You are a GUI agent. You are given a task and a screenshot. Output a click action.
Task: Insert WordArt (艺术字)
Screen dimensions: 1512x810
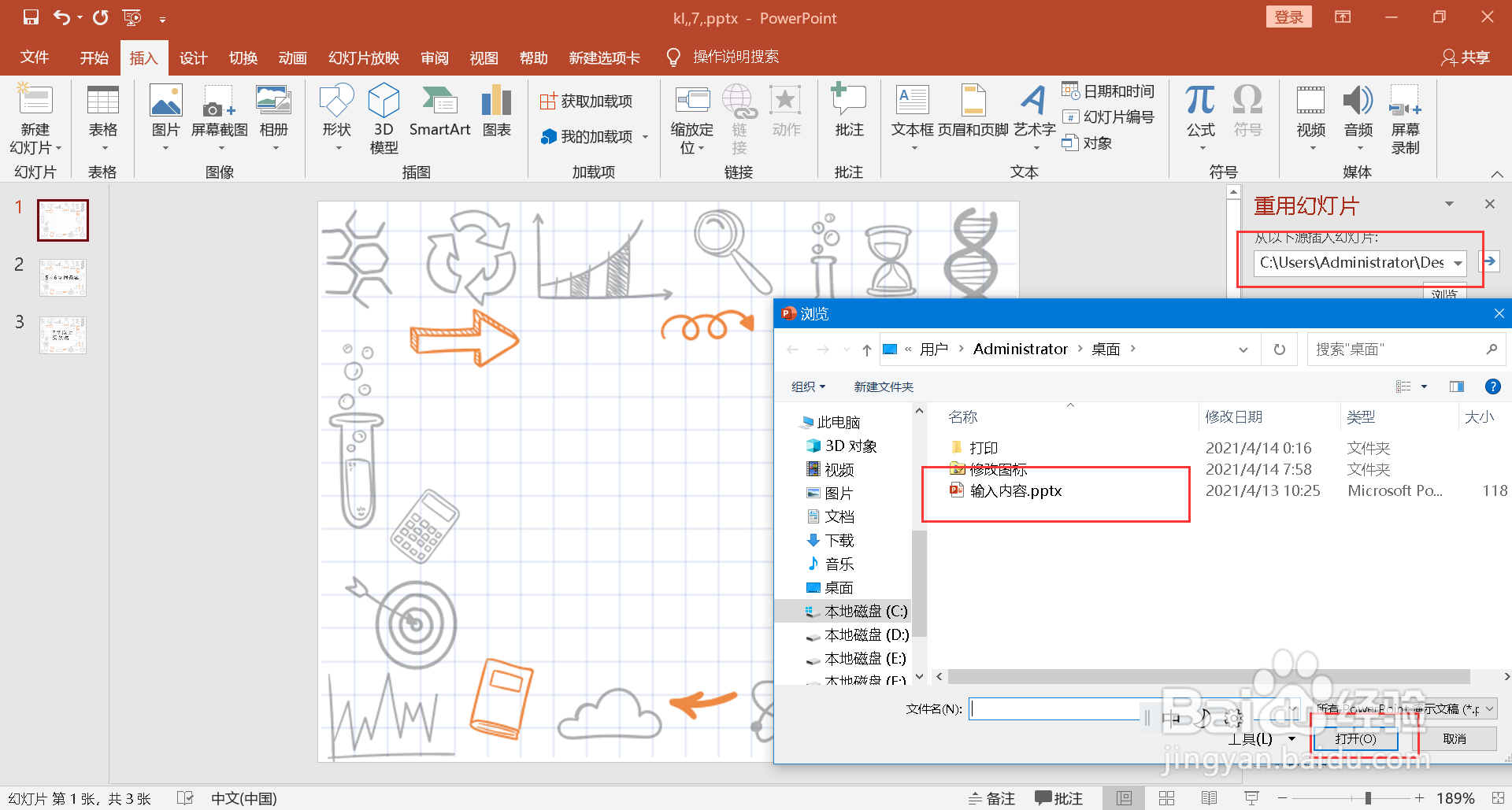(x=1034, y=120)
